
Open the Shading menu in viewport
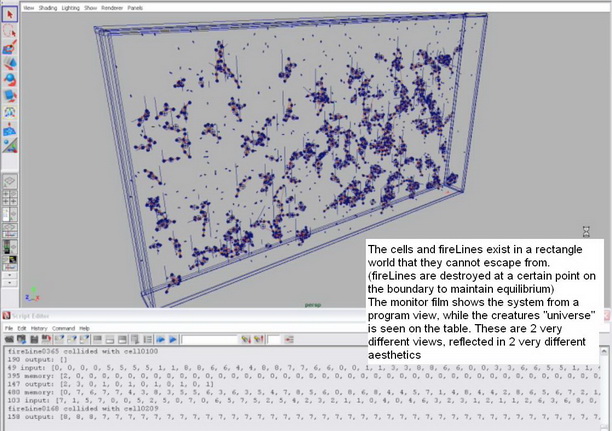(x=48, y=6)
